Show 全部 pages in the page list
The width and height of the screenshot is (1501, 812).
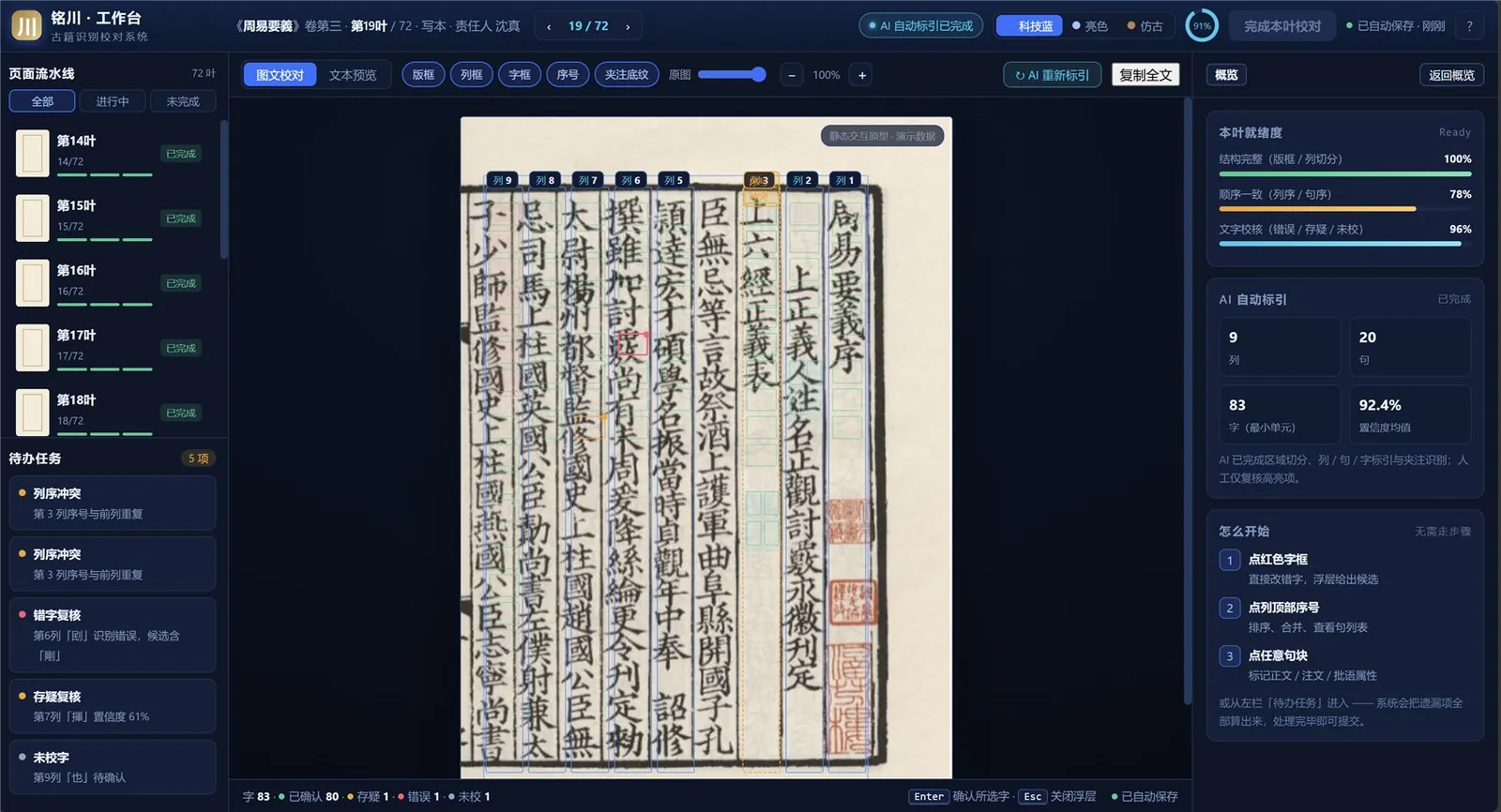pos(42,101)
